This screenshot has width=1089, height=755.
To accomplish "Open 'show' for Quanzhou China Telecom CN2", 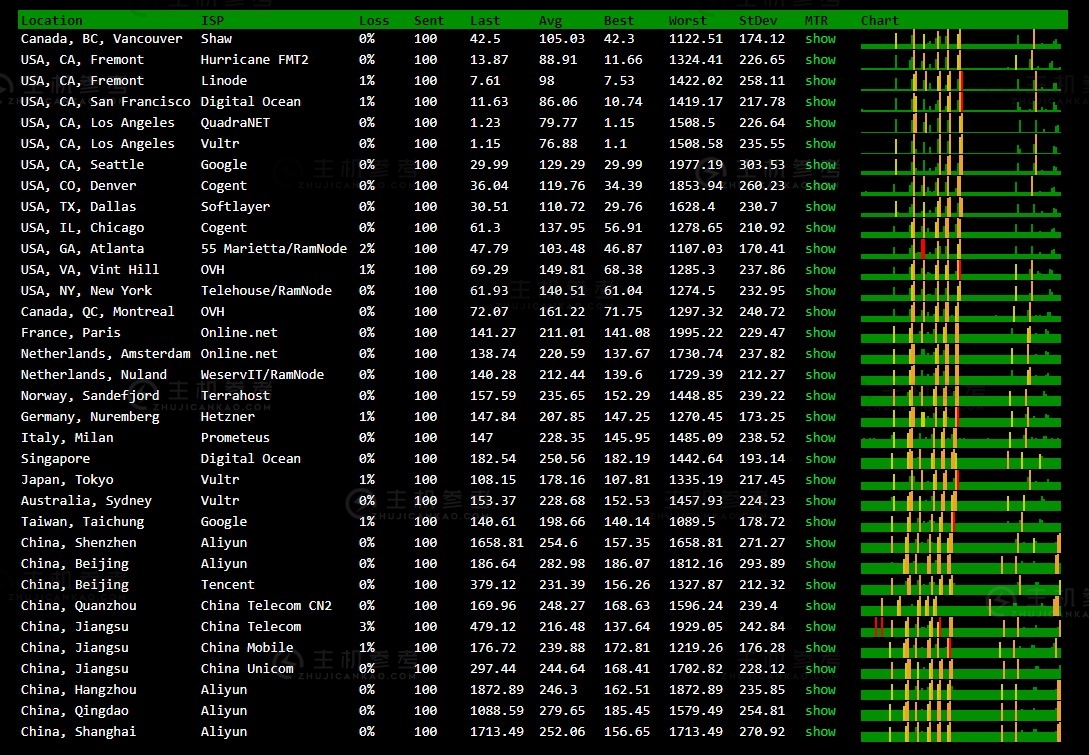I will click(x=820, y=606).
